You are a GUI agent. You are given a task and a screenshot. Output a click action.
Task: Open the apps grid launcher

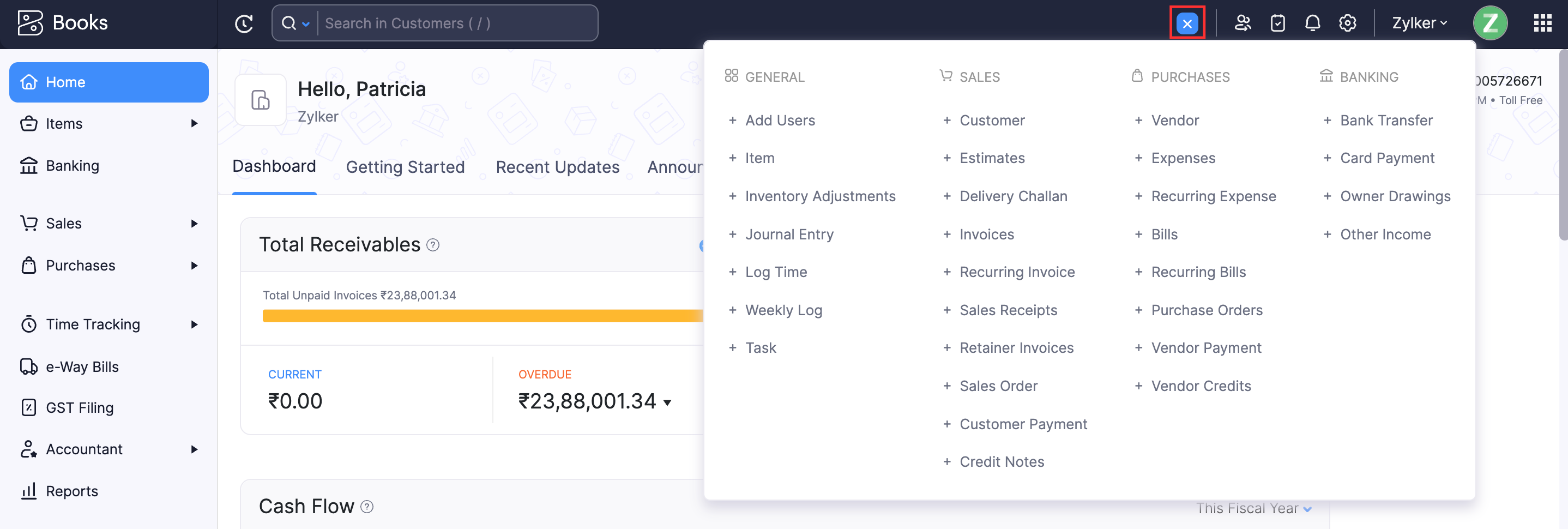point(1542,23)
